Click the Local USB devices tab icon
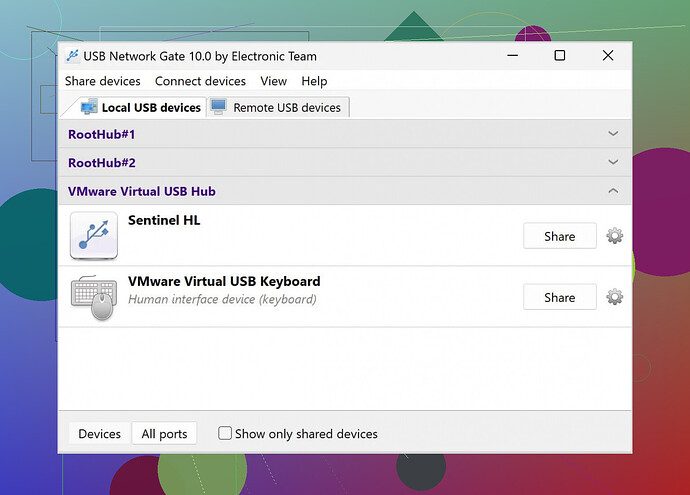 89,107
